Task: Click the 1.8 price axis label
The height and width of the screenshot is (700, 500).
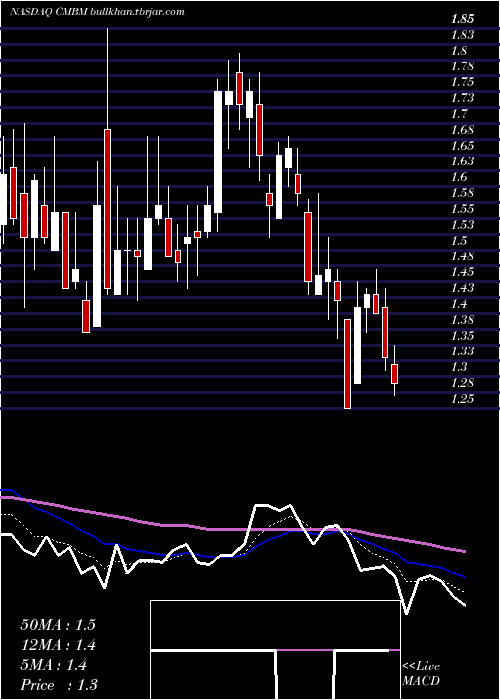Action: point(459,50)
